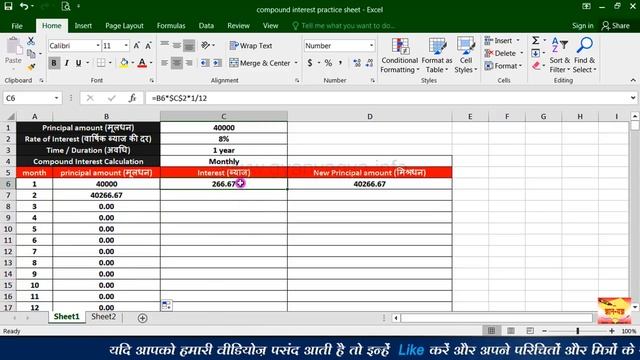The height and width of the screenshot is (360, 640).
Task: Click the zoom slider handle
Action: pyautogui.click(x=578, y=331)
